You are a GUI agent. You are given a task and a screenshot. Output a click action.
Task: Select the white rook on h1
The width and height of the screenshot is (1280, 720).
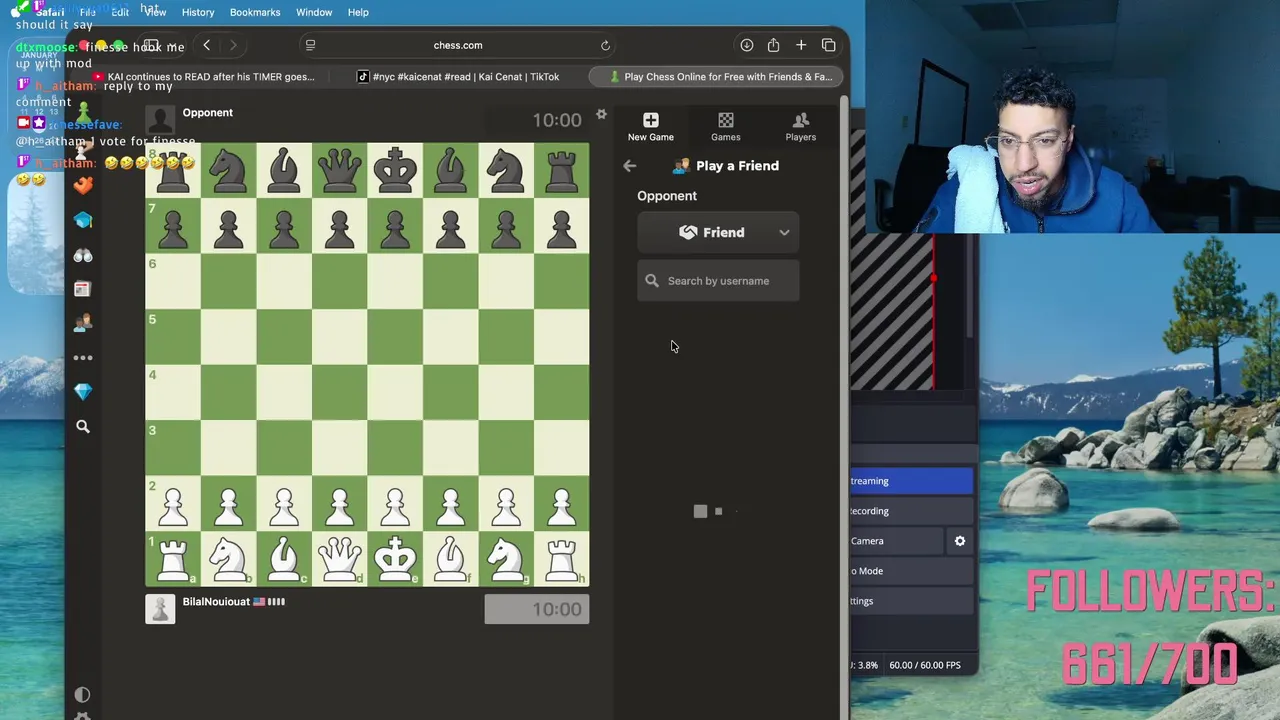point(562,558)
